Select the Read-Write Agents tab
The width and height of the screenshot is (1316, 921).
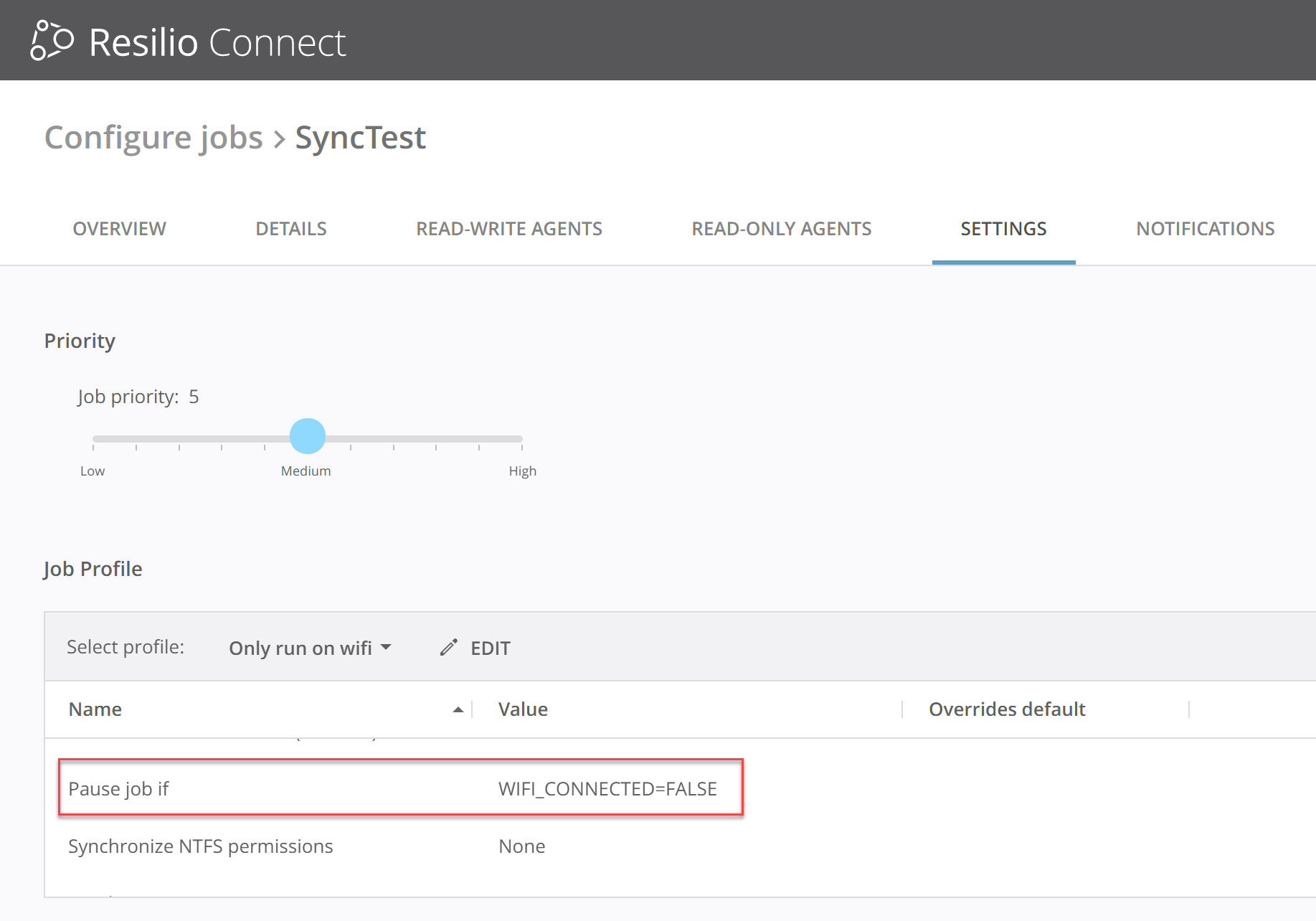508,229
